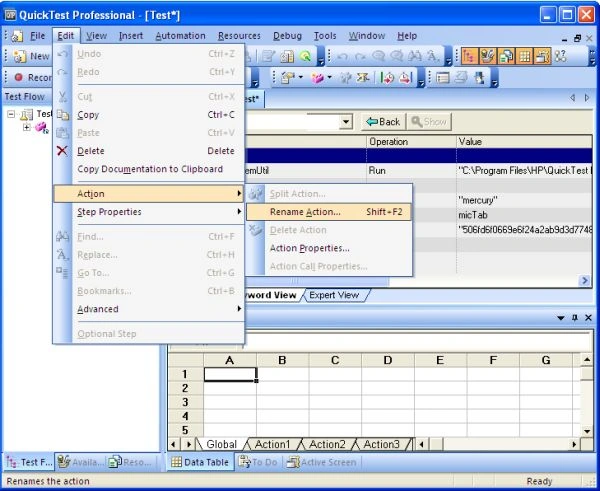Click the Record button with red dot
600x491 pixels.
pos(33,78)
